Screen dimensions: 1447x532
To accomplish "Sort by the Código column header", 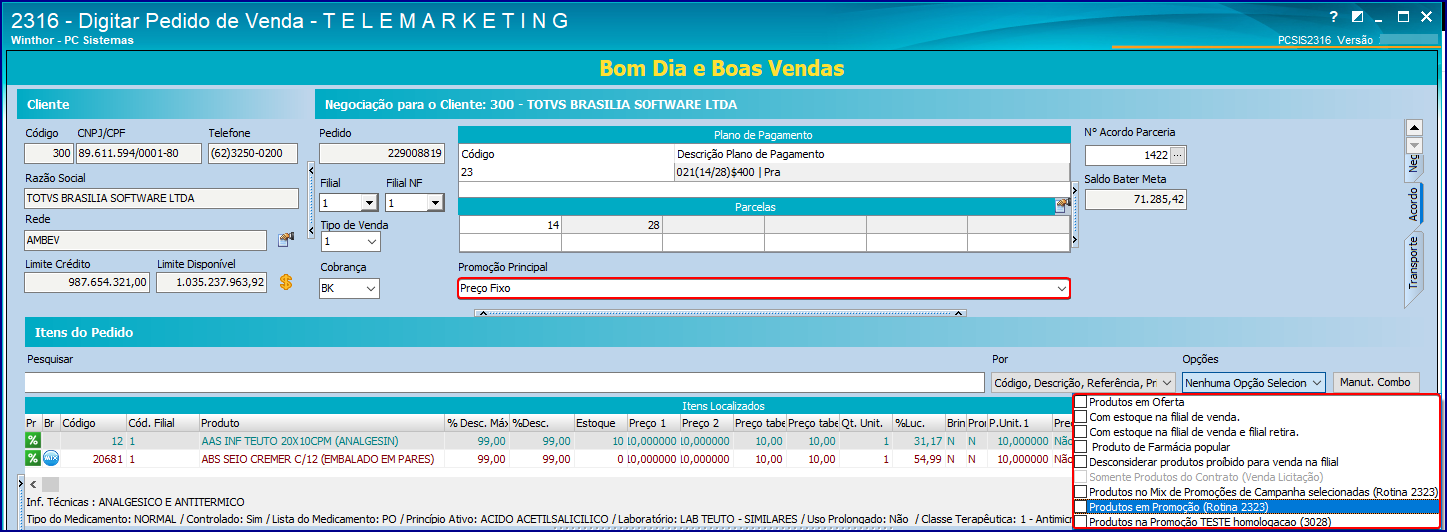I will click(x=92, y=423).
